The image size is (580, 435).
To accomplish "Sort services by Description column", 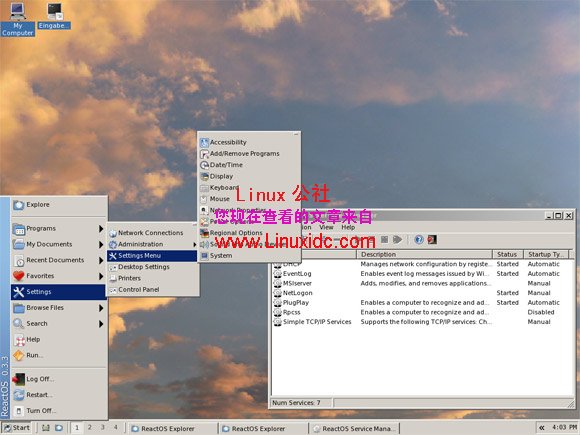I will [x=424, y=254].
